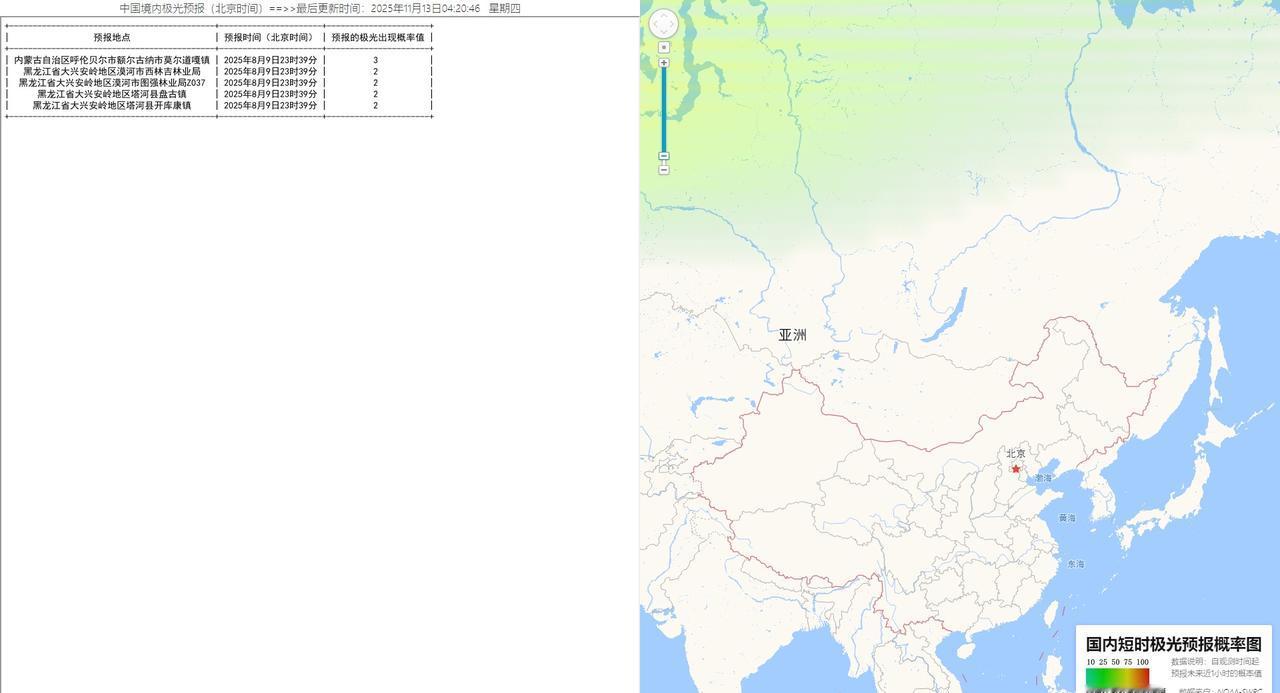Select the 漠河市图强林业局Z037 location row

point(112,83)
